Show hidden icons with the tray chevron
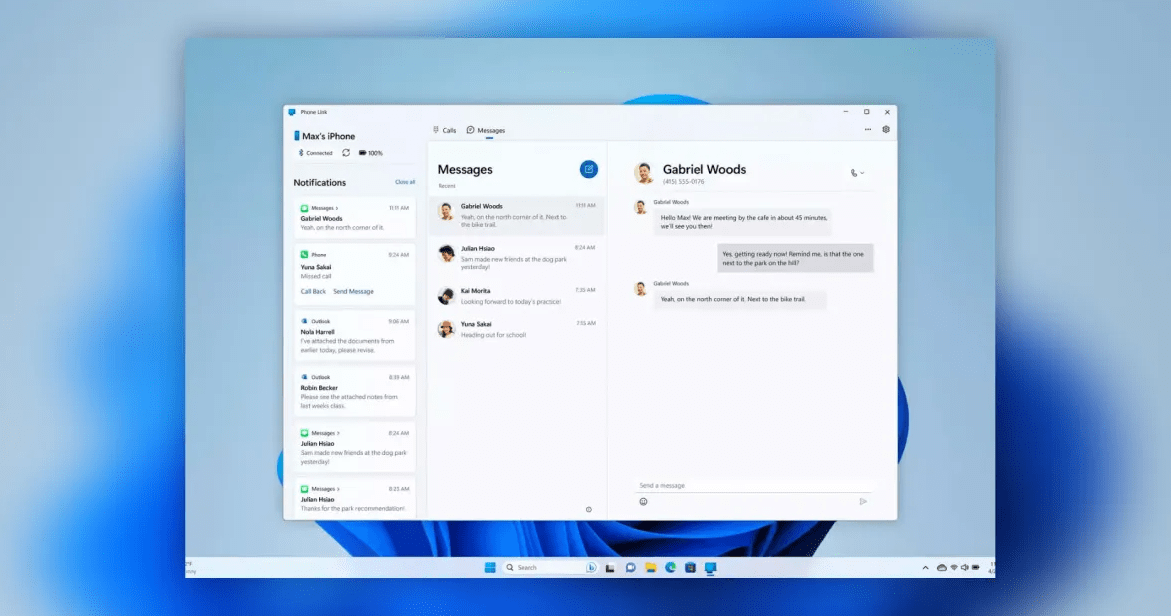 point(925,567)
